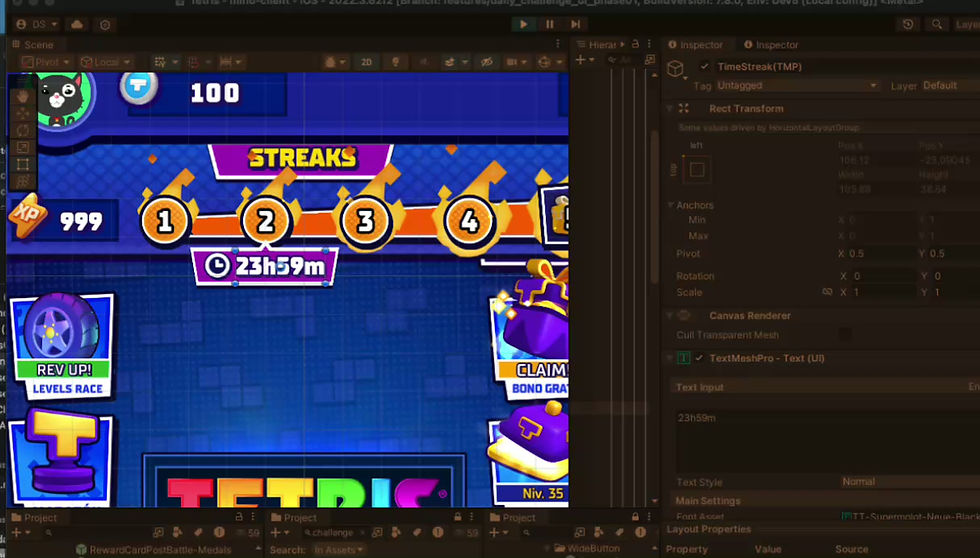Click the Pause button in the toolbar
Screen dimensions: 980x558
pos(549,24)
